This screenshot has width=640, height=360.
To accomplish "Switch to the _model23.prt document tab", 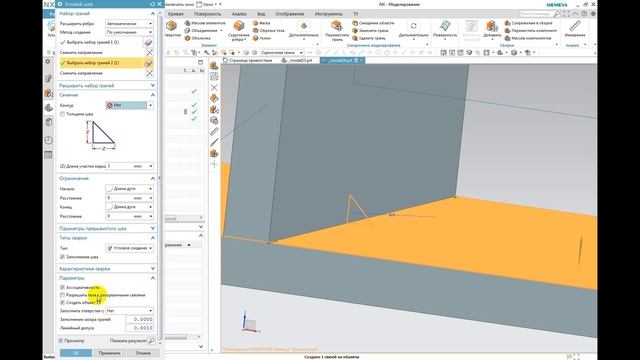I will [298, 60].
